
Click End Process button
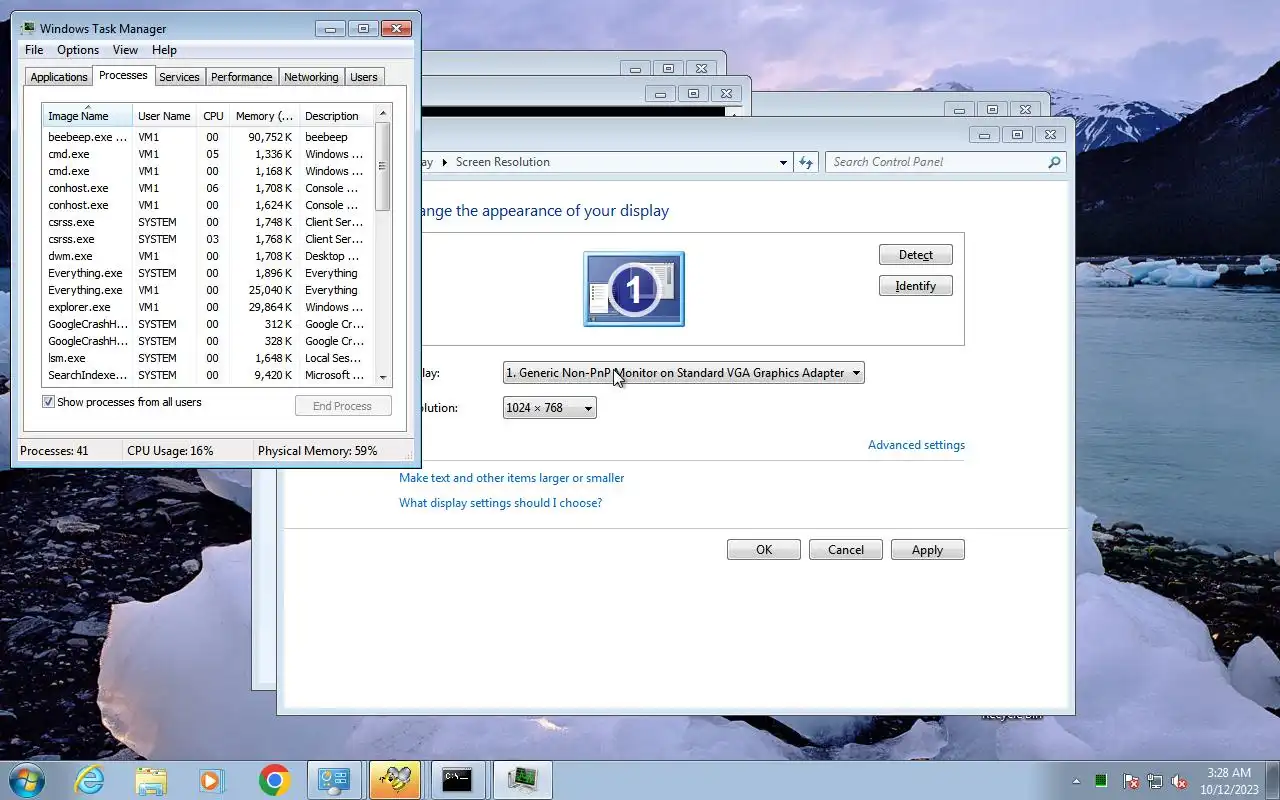click(x=342, y=406)
